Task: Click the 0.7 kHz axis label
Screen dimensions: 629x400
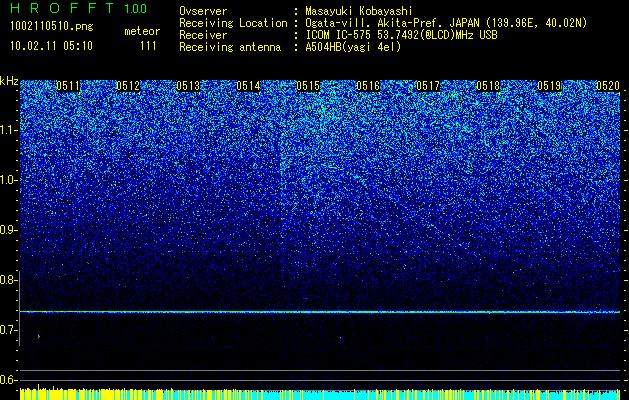Action: tap(8, 330)
